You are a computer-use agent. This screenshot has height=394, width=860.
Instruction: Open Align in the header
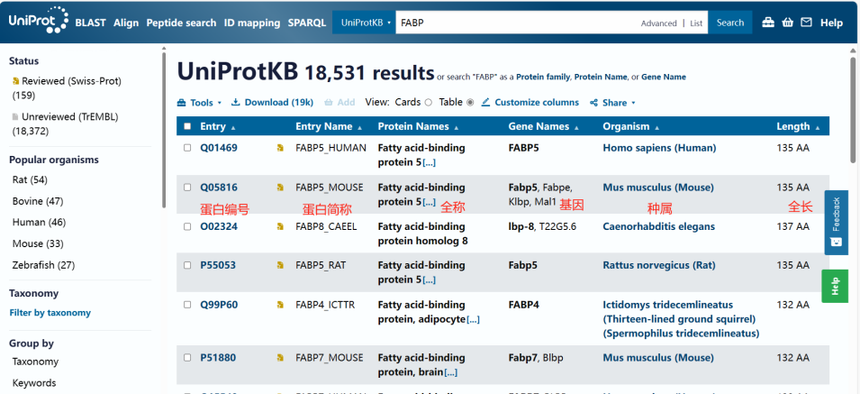coord(126,23)
